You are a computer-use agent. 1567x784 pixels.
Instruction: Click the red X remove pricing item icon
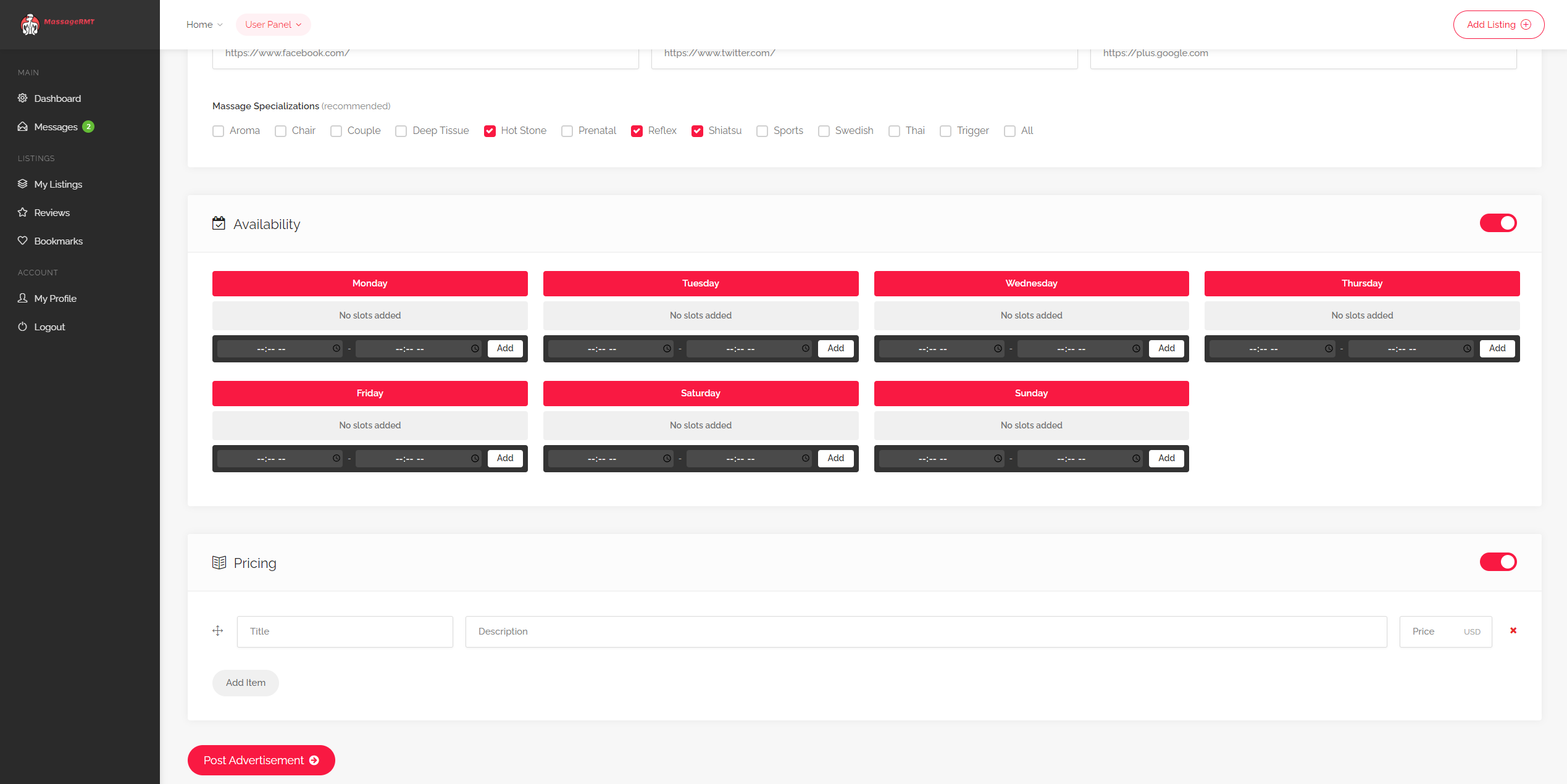[1513, 630]
